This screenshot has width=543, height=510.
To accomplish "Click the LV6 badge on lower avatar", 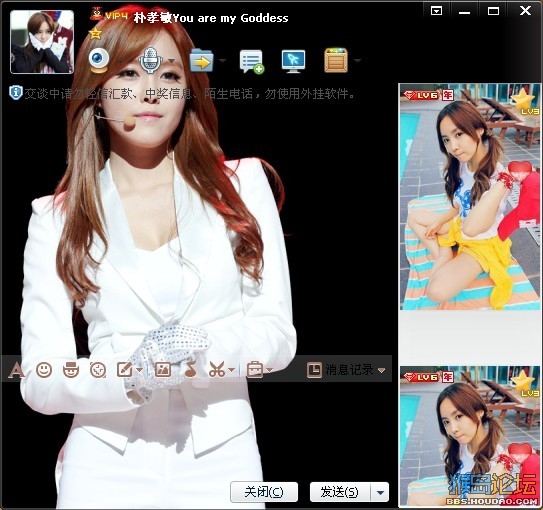I will point(422,377).
